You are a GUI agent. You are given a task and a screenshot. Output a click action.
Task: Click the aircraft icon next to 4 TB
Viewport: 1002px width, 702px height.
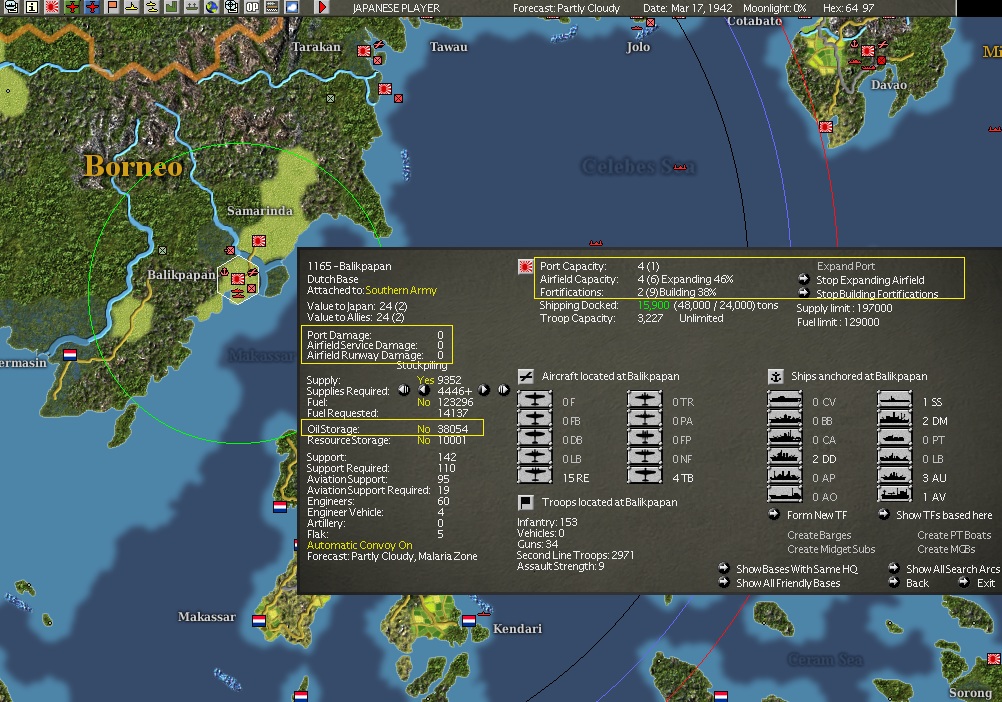(x=645, y=475)
